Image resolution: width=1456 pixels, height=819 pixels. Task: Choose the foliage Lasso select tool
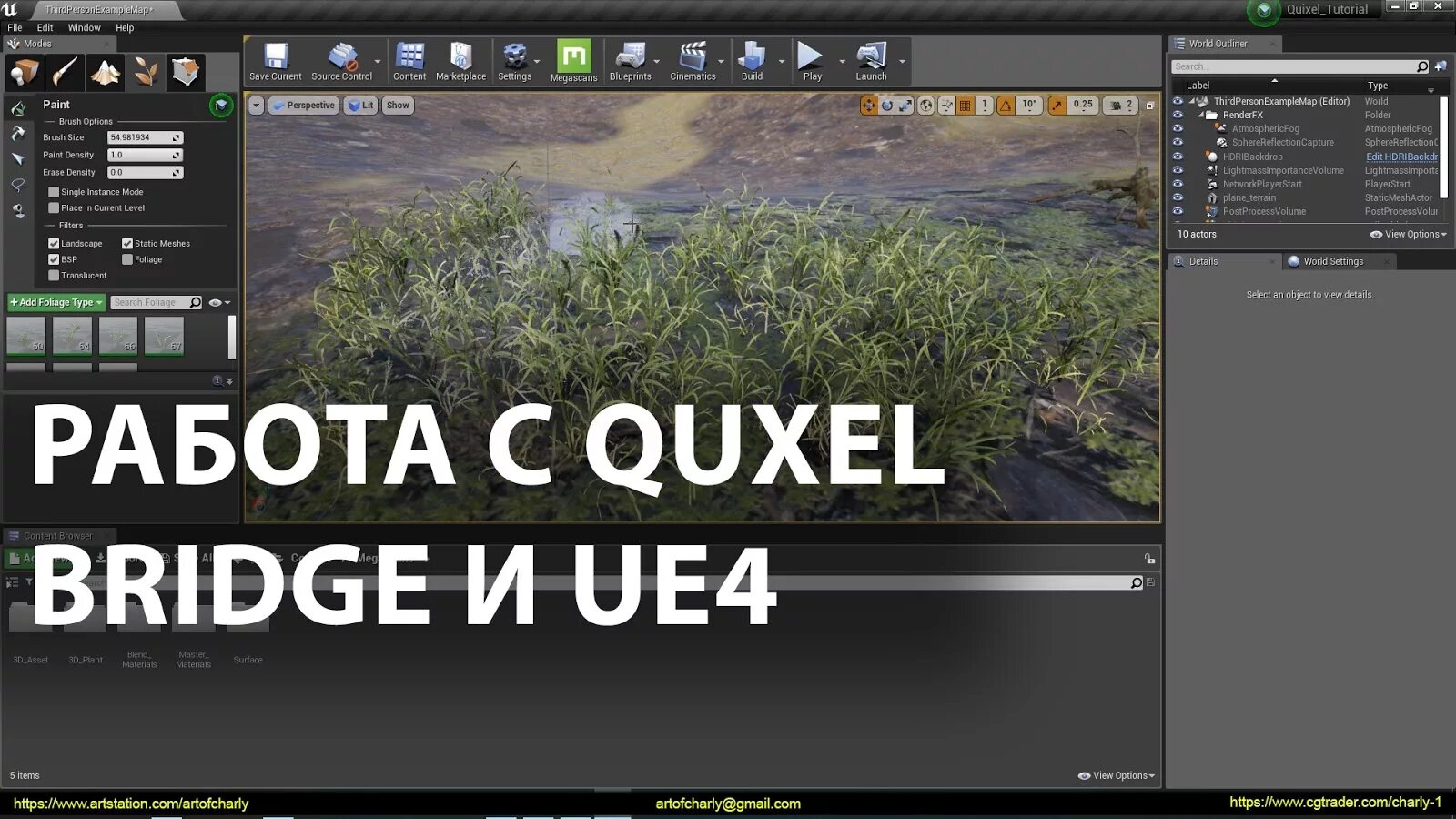pyautogui.click(x=18, y=185)
